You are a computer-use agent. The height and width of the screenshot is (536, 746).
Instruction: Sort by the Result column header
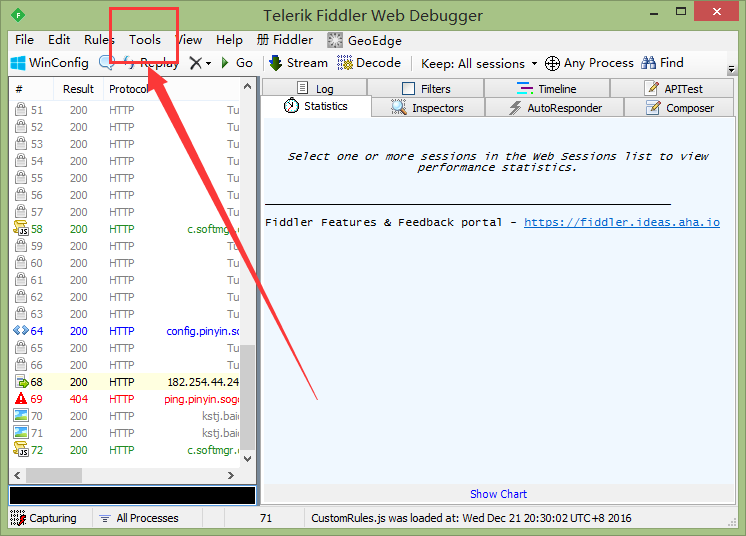pyautogui.click(x=79, y=89)
